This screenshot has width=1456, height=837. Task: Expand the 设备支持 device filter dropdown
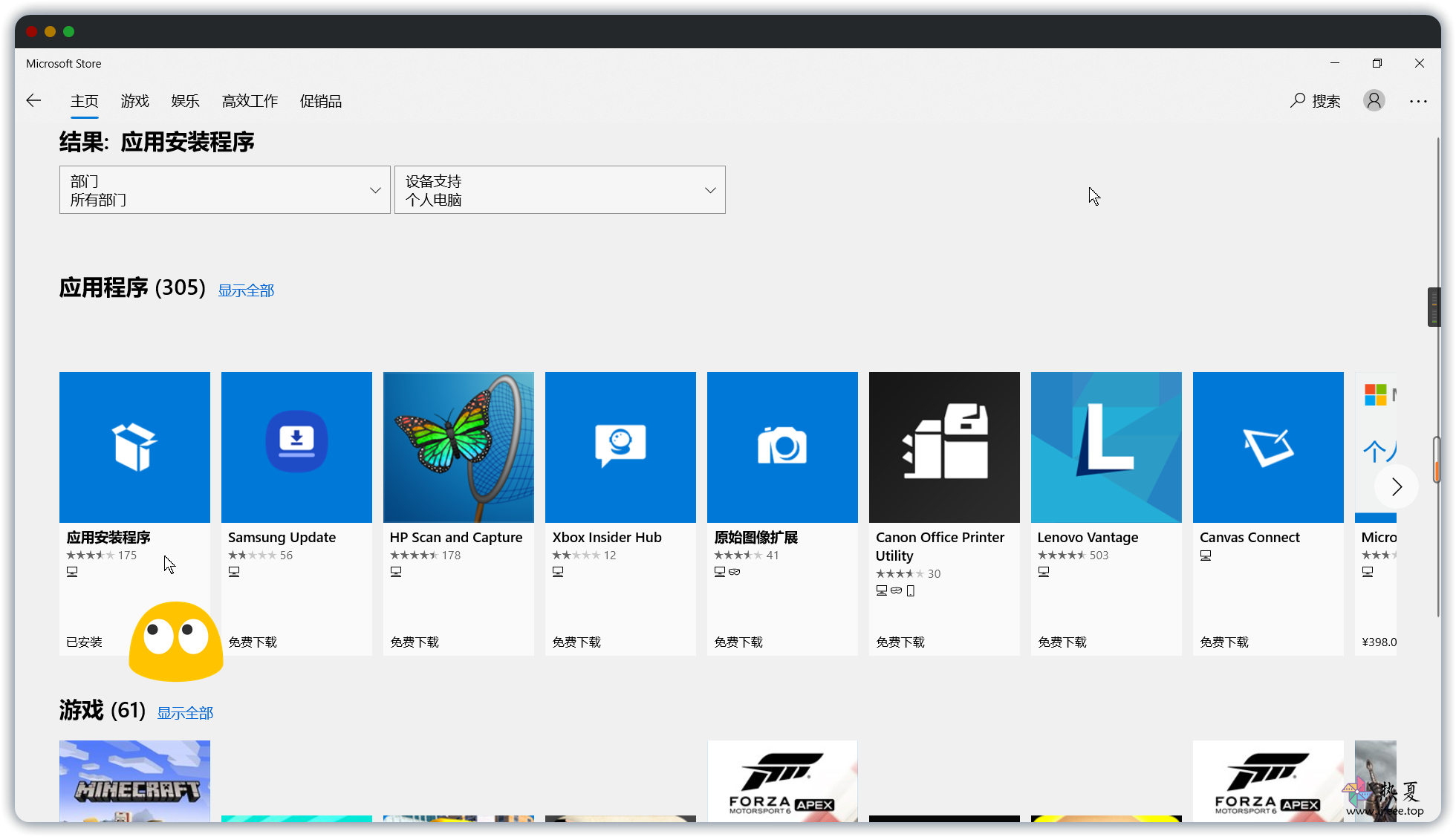560,190
